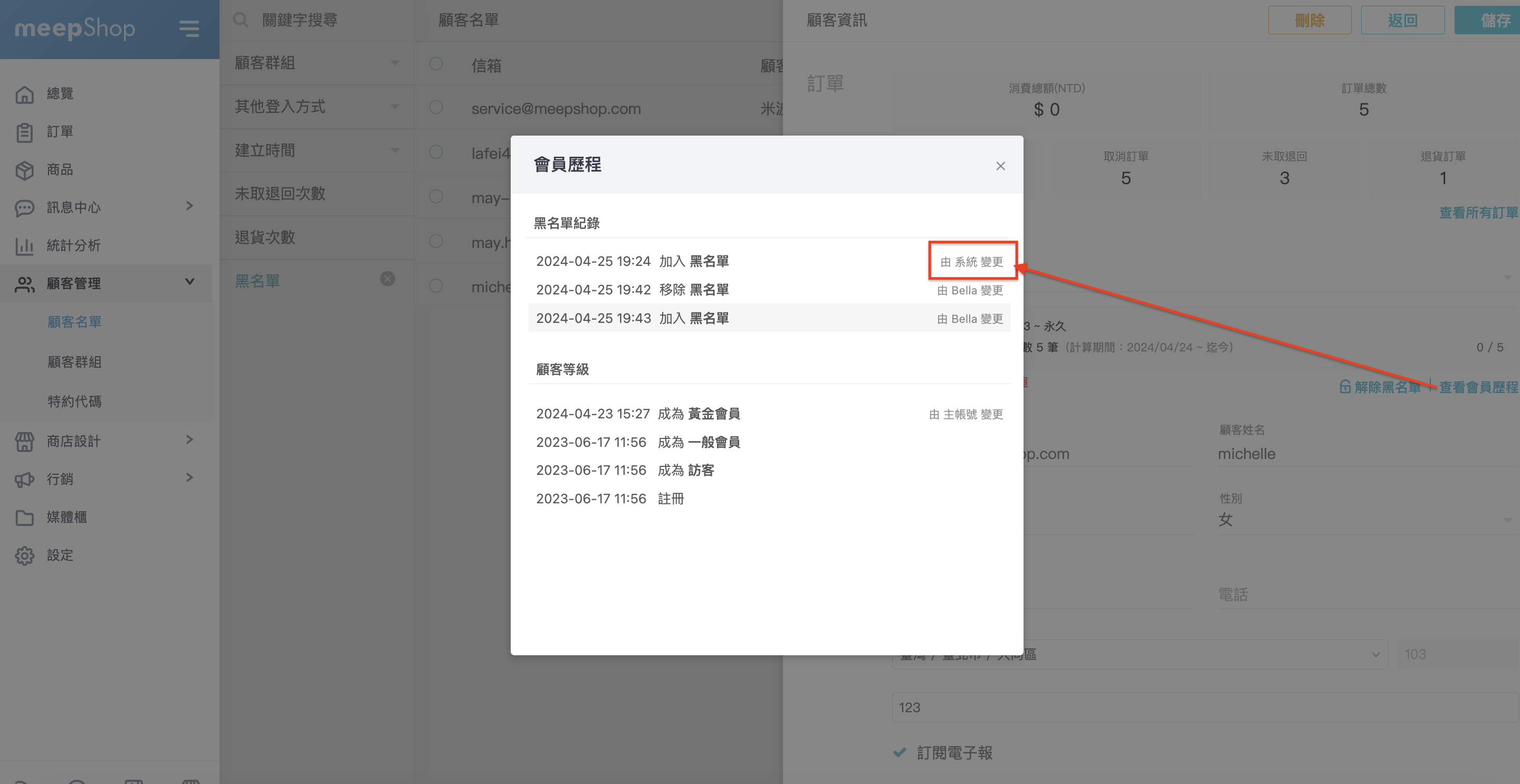Expand the 顧客群組 filter dropdown

click(395, 63)
